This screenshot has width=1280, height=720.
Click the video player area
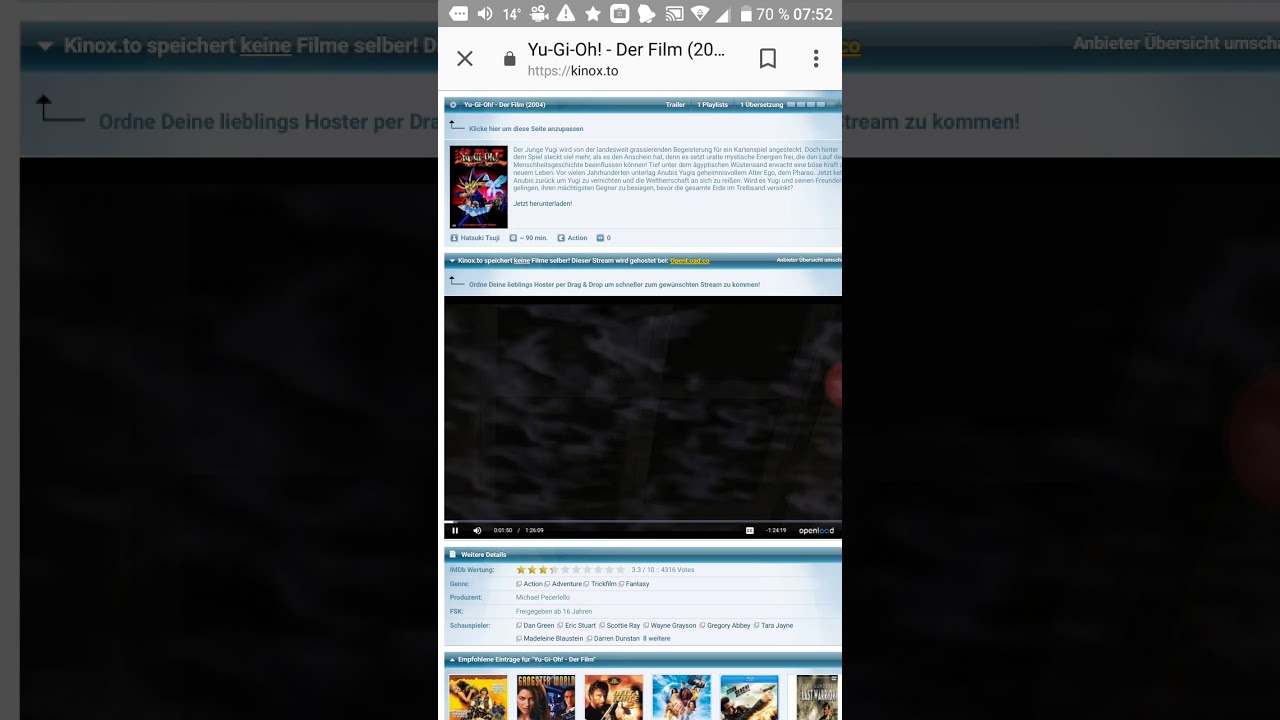(x=643, y=408)
